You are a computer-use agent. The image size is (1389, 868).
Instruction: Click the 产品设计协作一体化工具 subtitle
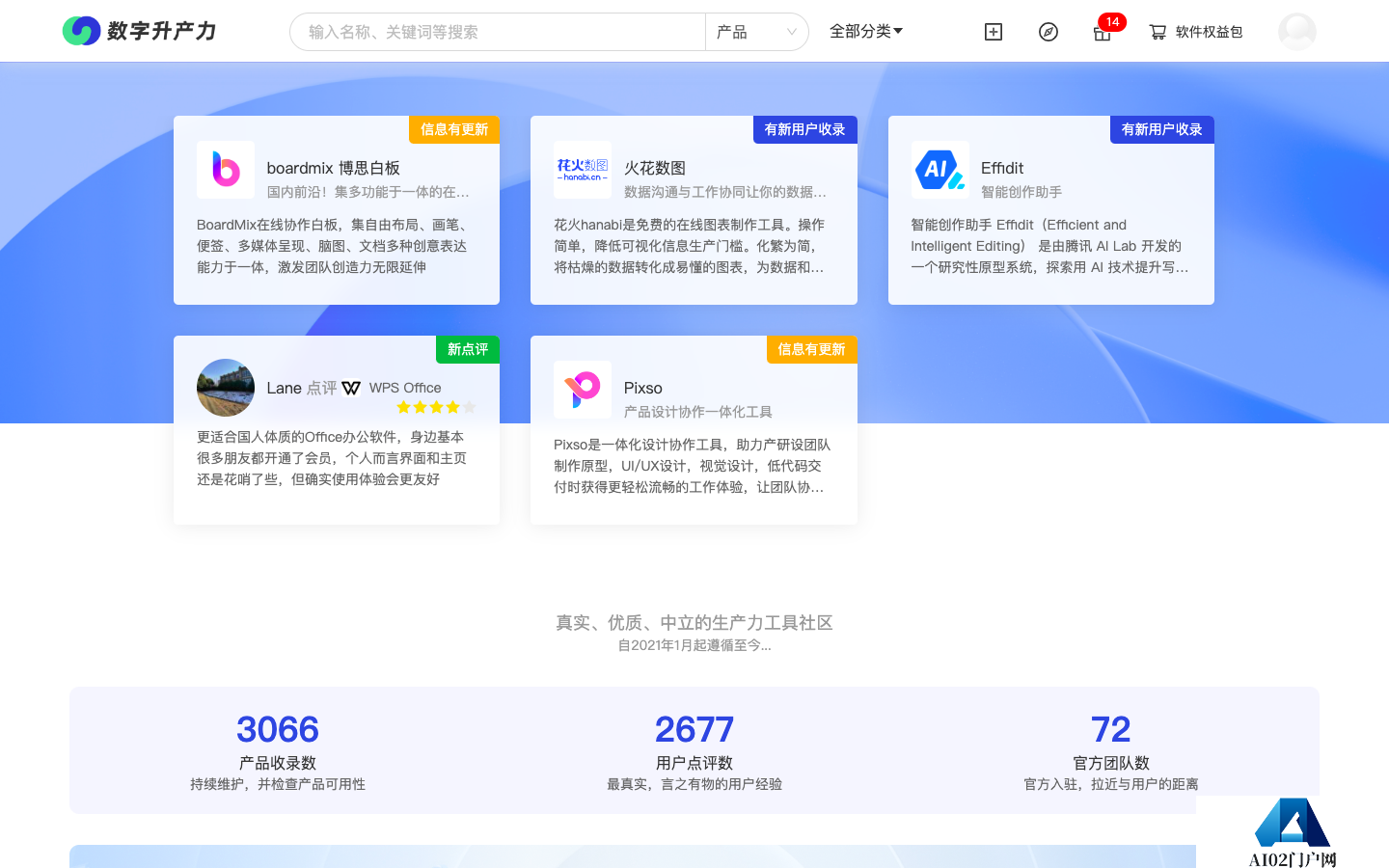(698, 412)
